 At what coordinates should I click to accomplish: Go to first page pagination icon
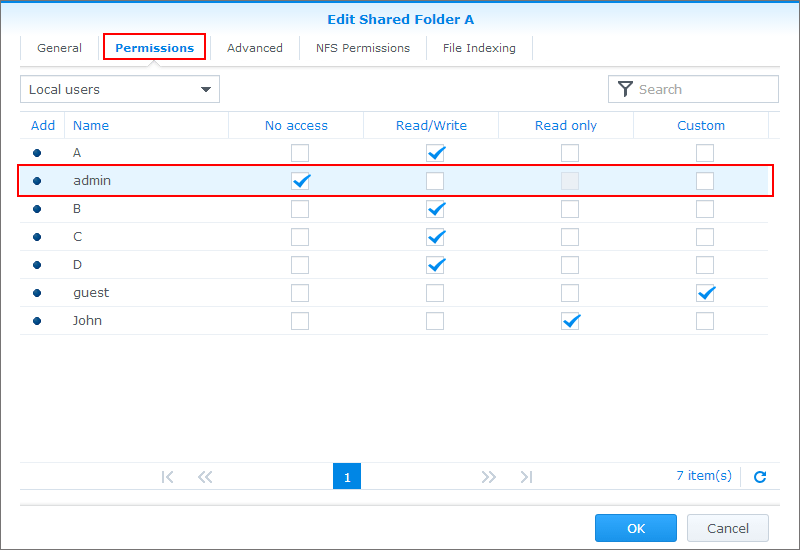(x=167, y=477)
